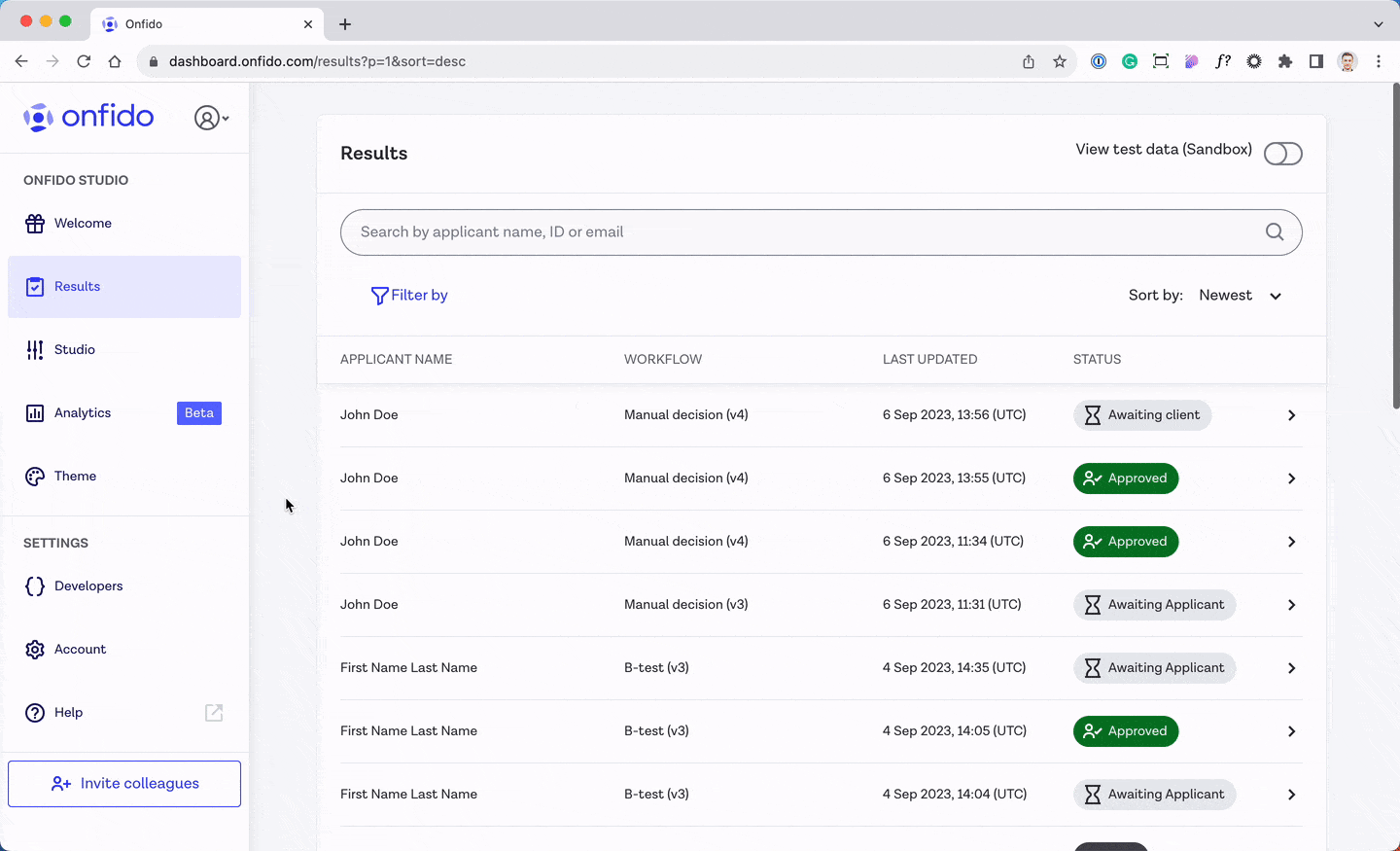Screen dimensions: 1400x851
Task: Expand the 14:05 First Name Last Name row
Action: 1291,731
